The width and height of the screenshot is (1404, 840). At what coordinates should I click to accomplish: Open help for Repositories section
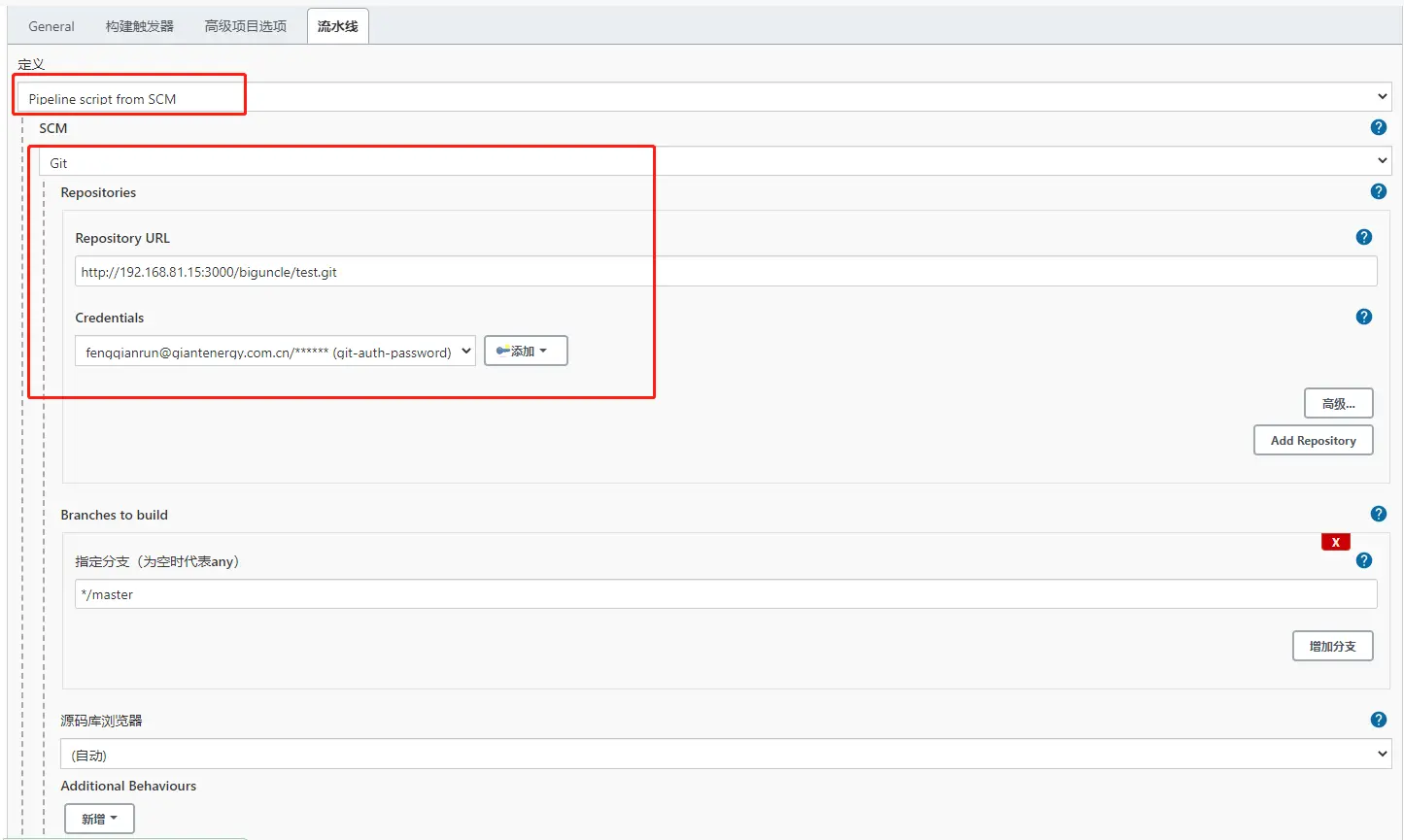(x=1378, y=191)
